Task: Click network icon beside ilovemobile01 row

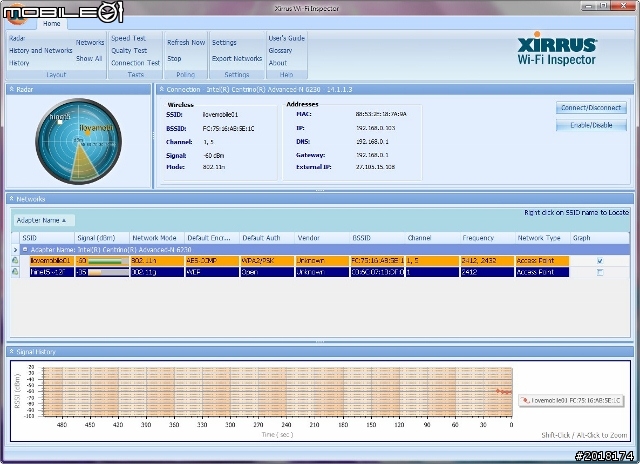Action: (15, 260)
